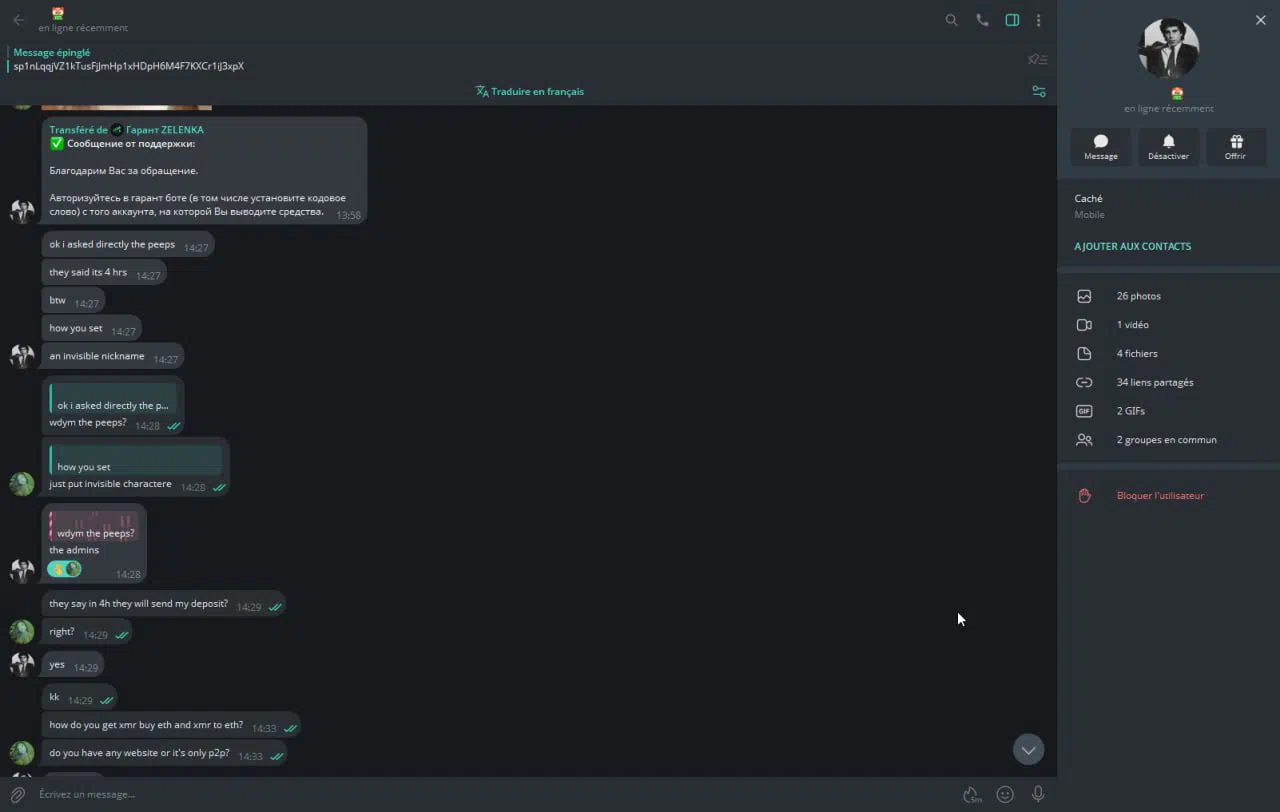This screenshot has width=1280, height=812.
Task: Open auto-delete timer flame icon
Action: (971, 794)
